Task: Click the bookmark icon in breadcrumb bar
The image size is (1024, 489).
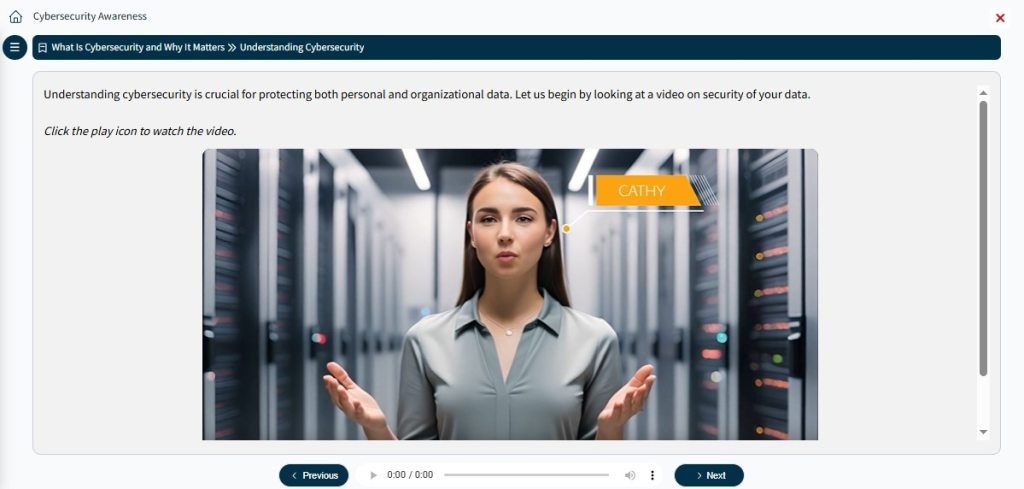Action: pos(42,48)
